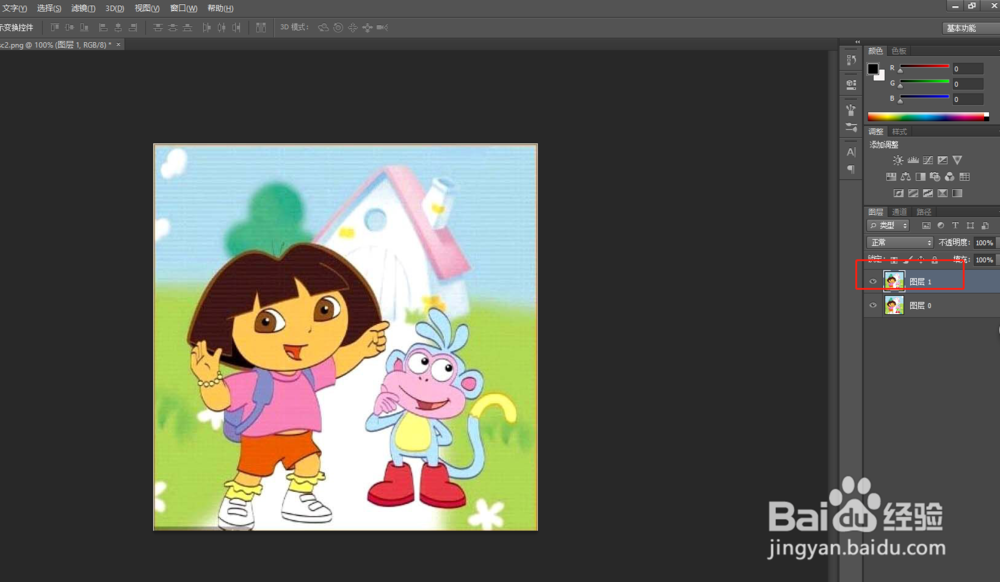Select the 3D rotate mode icon
Screen dimensions: 1000x582
[323, 27]
